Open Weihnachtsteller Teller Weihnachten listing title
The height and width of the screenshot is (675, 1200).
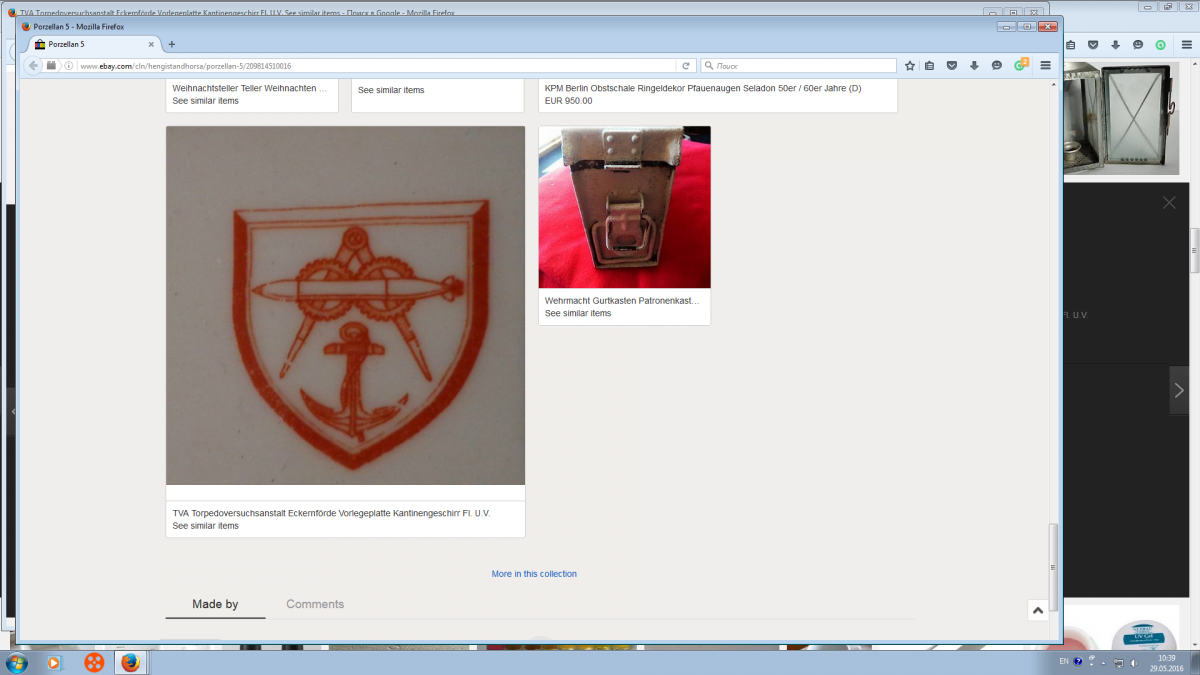[250, 88]
